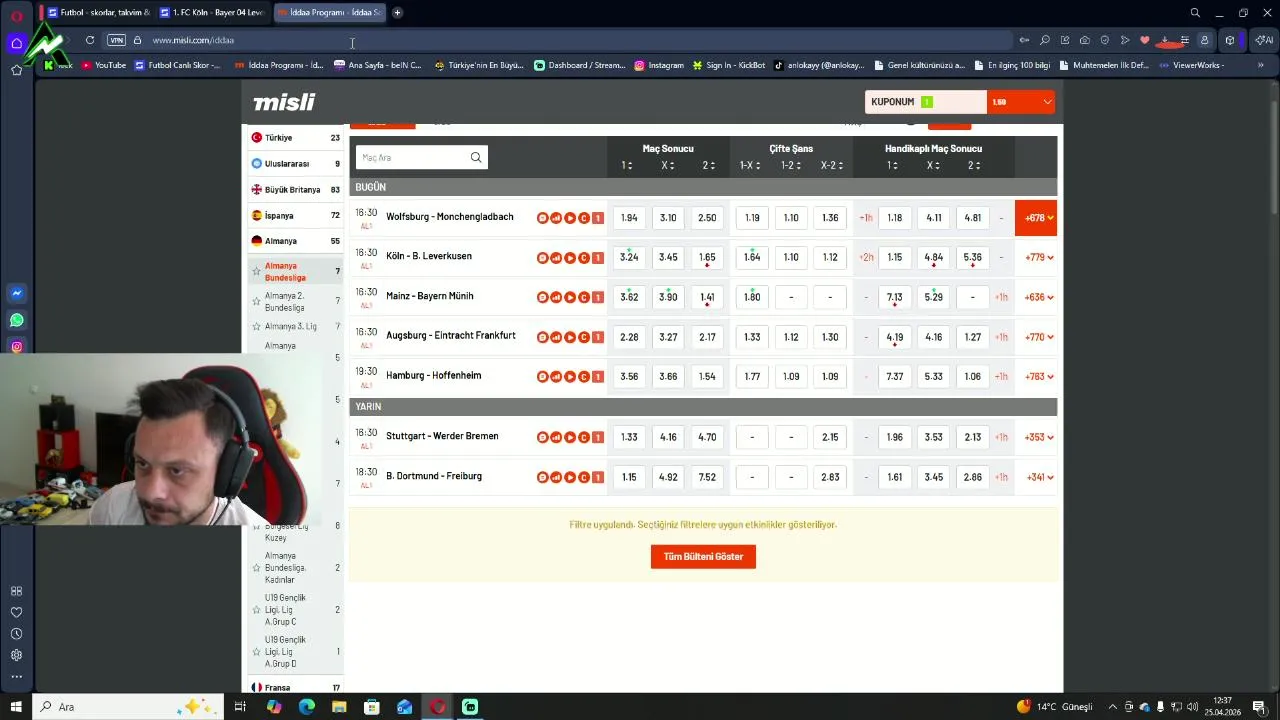Favorite the Almanya 2. Bundesliga star
The width and height of the screenshot is (1280, 720).
coord(257,302)
